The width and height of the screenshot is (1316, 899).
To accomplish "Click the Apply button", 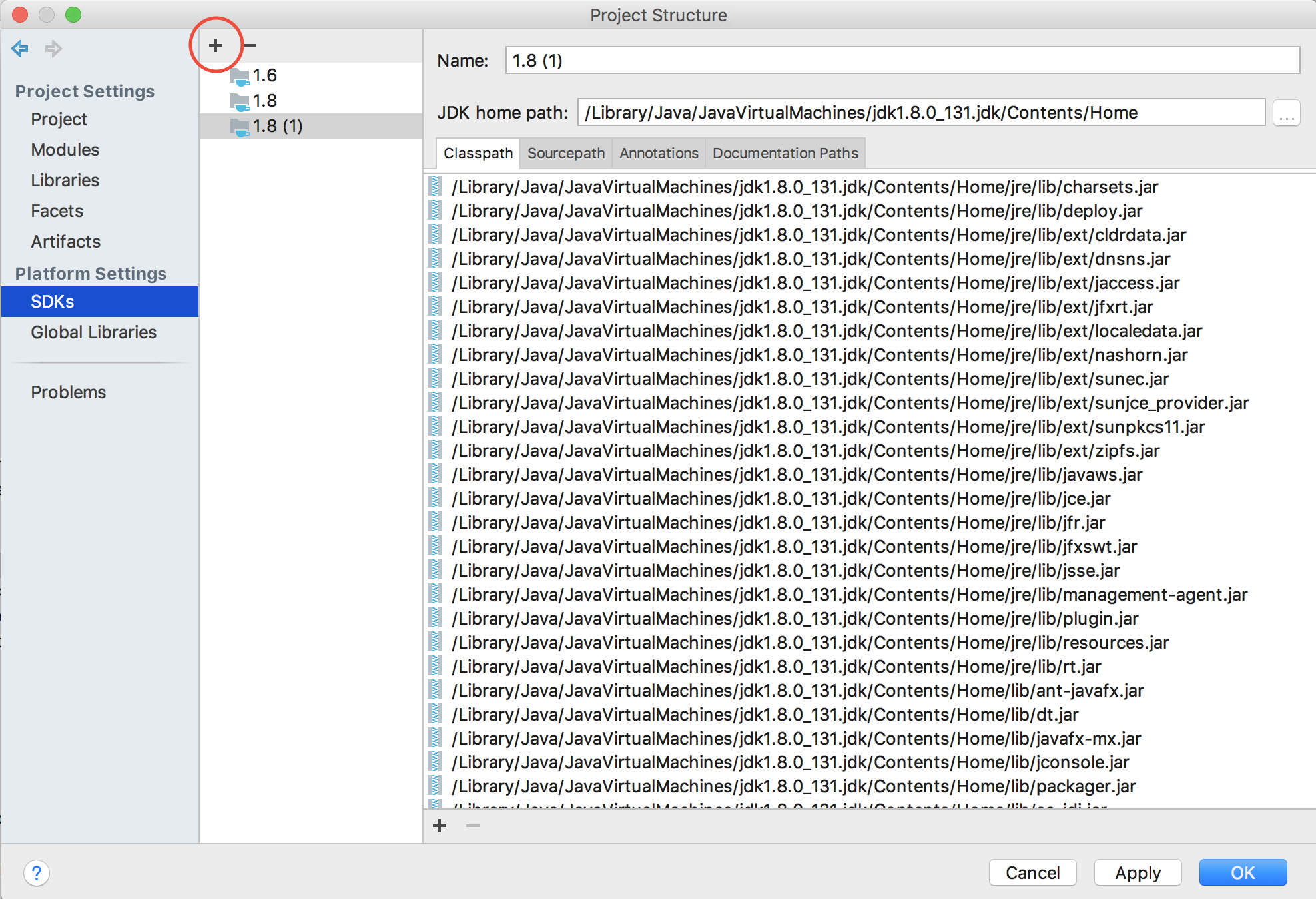I will [x=1138, y=873].
